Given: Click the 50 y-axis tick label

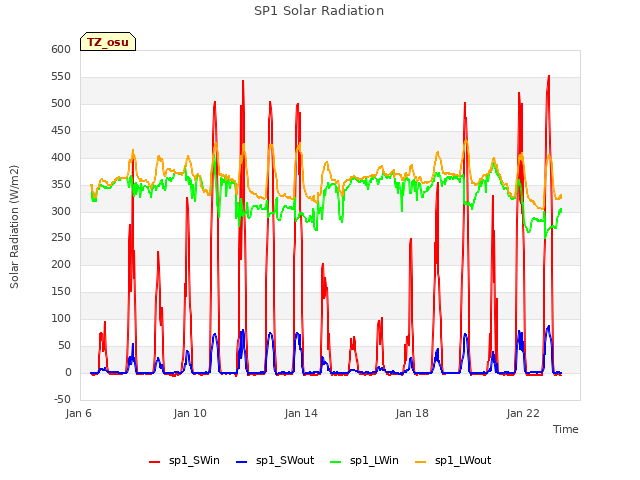Looking at the screenshot, I should (x=64, y=345).
